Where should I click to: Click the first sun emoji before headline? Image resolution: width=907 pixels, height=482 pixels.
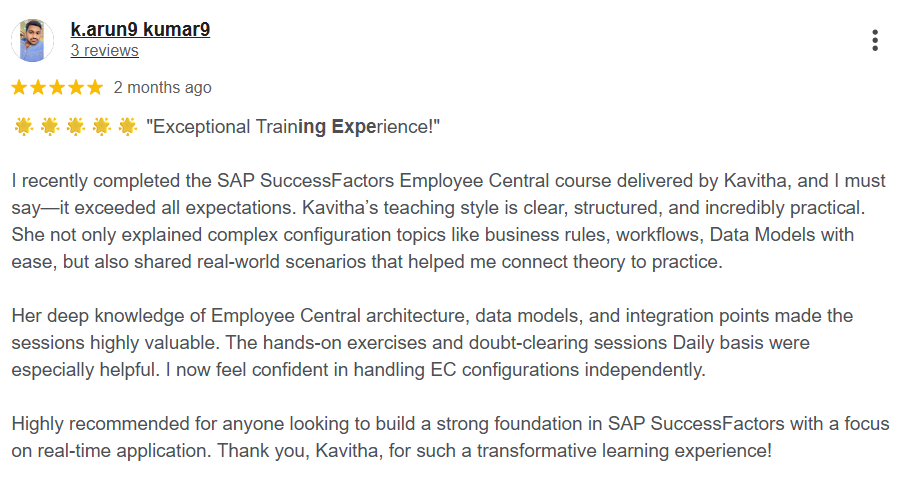tap(24, 126)
